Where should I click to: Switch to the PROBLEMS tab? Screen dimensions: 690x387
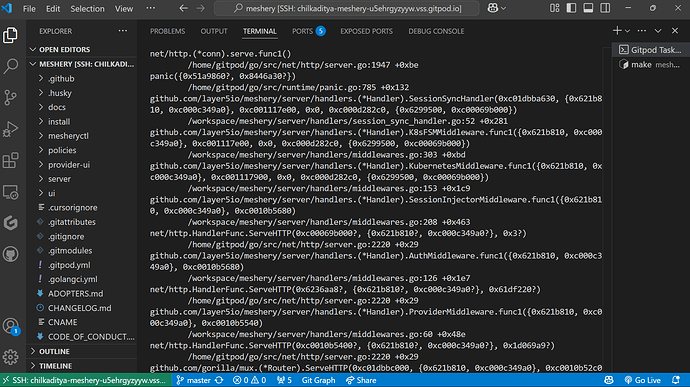click(x=167, y=31)
